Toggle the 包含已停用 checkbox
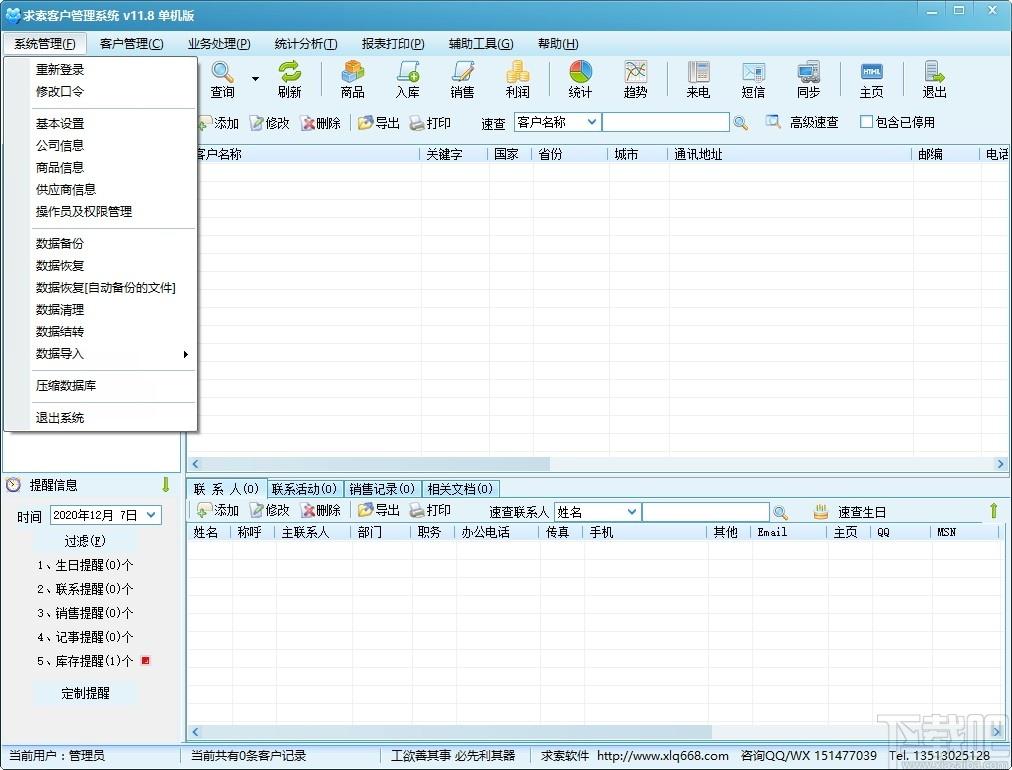 (866, 121)
